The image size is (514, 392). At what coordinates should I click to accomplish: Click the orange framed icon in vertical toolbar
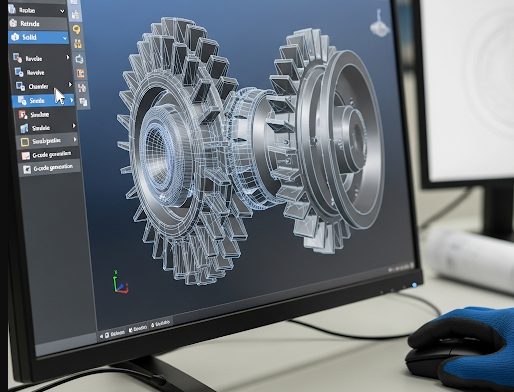click(80, 73)
